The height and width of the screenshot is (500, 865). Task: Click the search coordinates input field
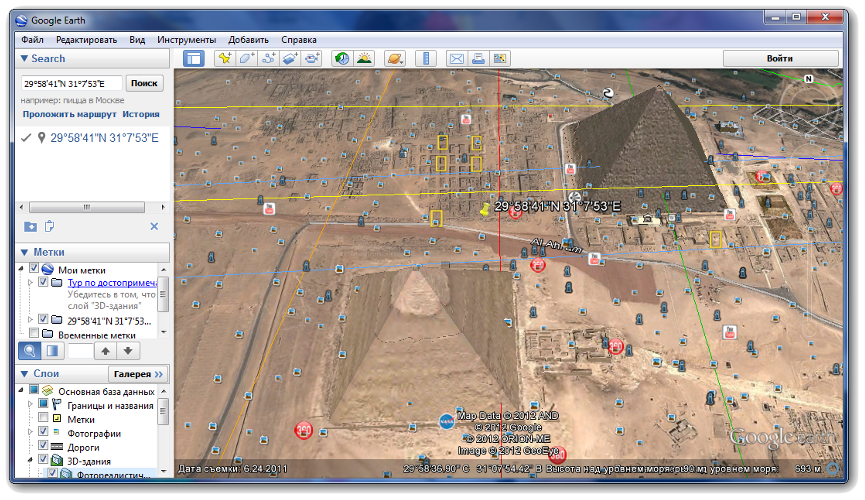click(x=72, y=84)
